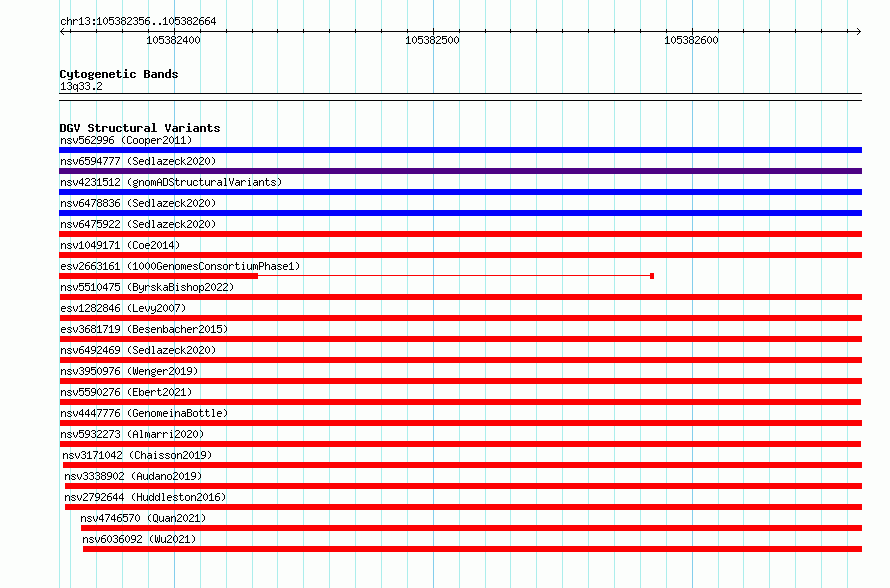The width and height of the screenshot is (890, 588).
Task: Select the purple bar of nsv6594777
Action: point(460,171)
